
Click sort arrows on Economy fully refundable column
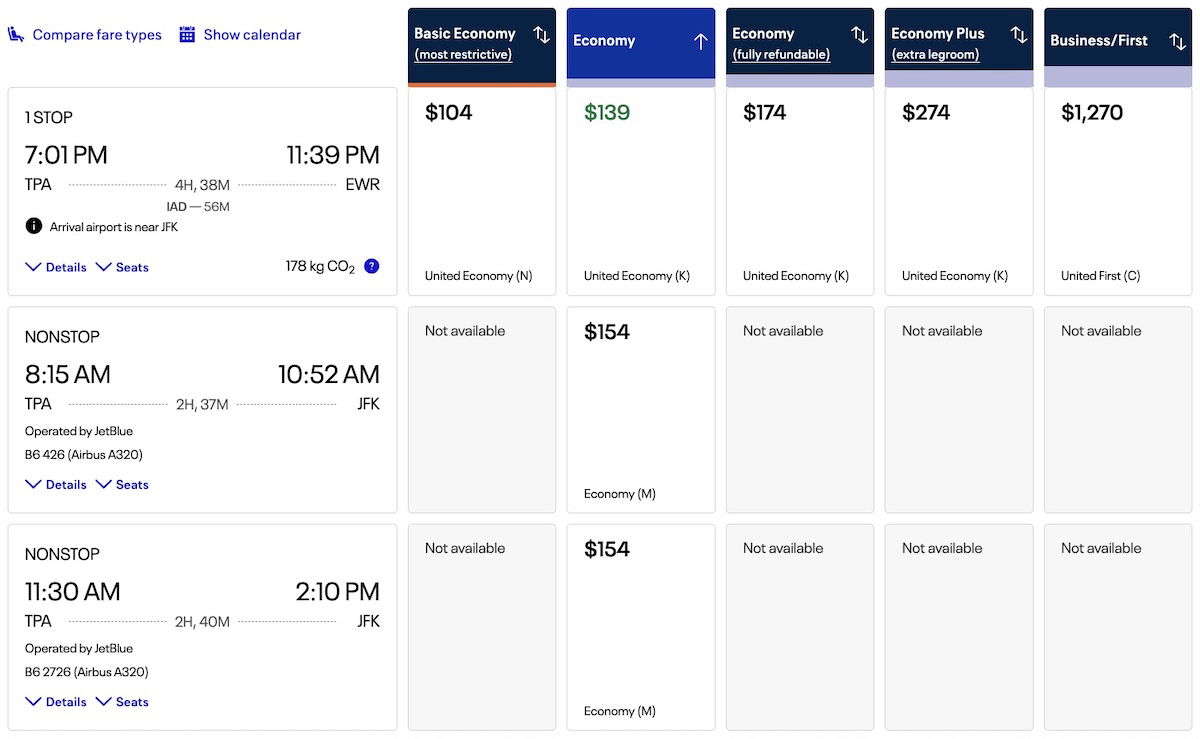point(859,35)
